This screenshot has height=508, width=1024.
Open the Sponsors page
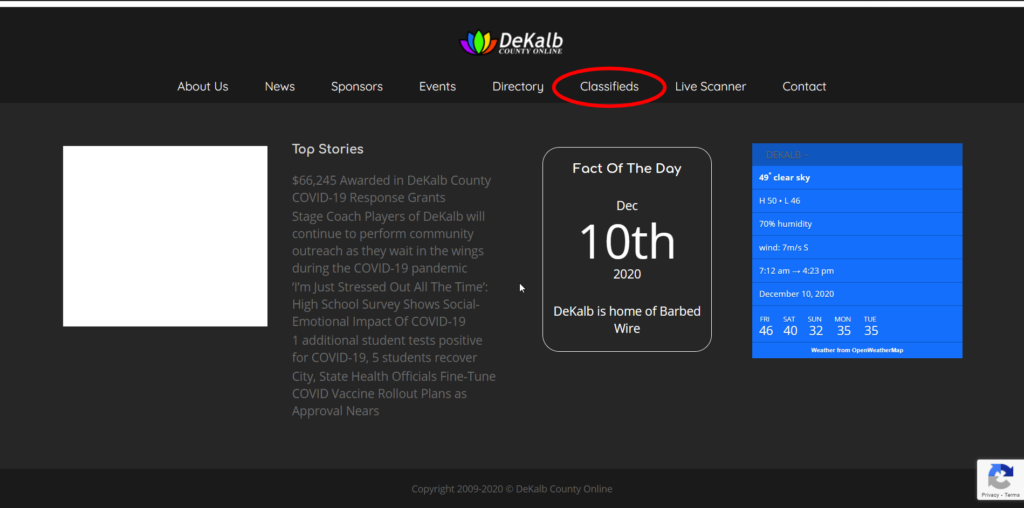pyautogui.click(x=356, y=87)
